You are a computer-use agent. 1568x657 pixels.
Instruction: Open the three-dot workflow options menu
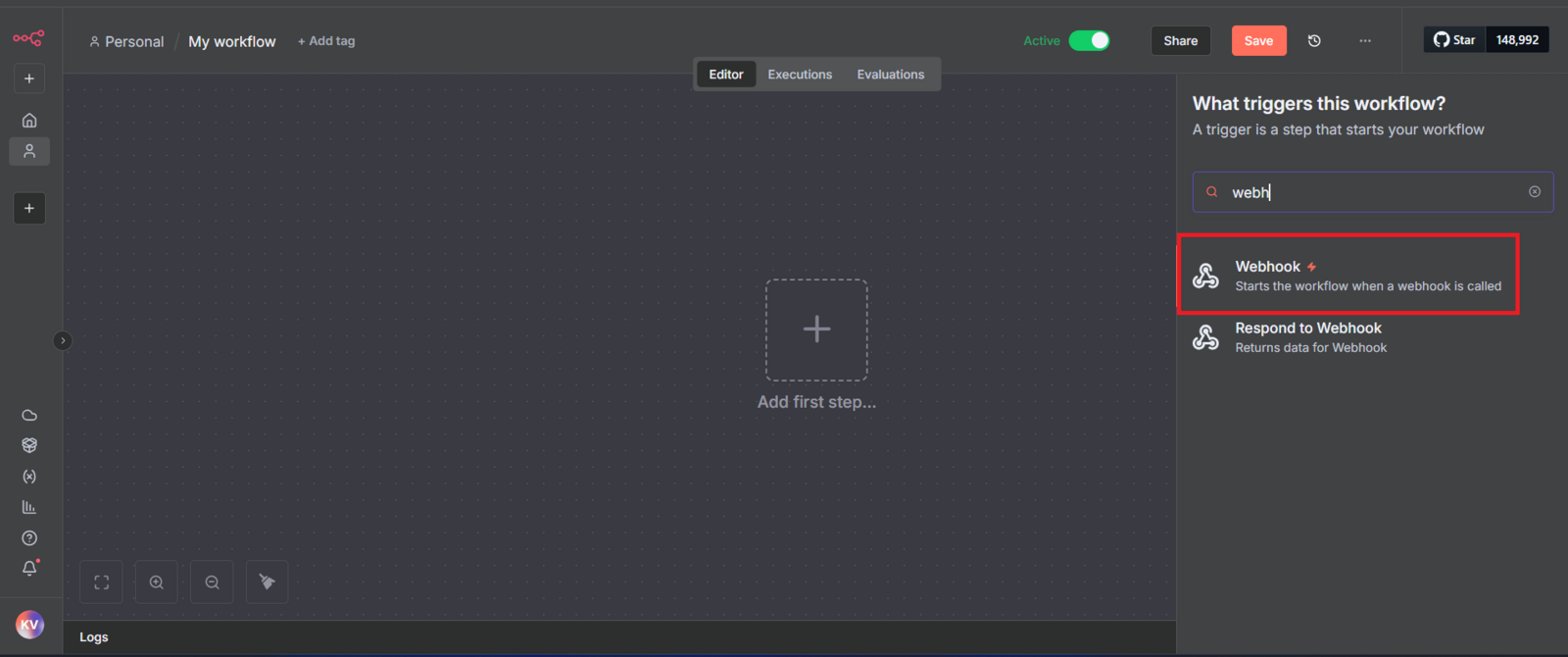click(x=1365, y=41)
